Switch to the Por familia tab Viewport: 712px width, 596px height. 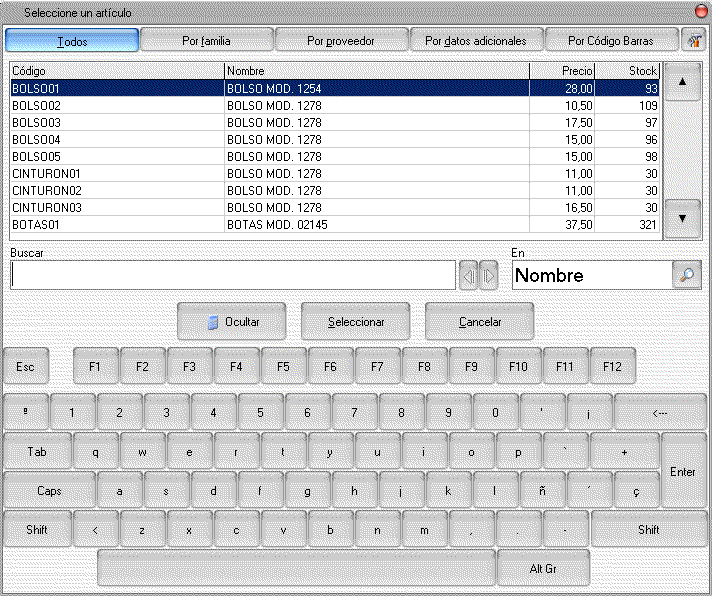click(206, 41)
